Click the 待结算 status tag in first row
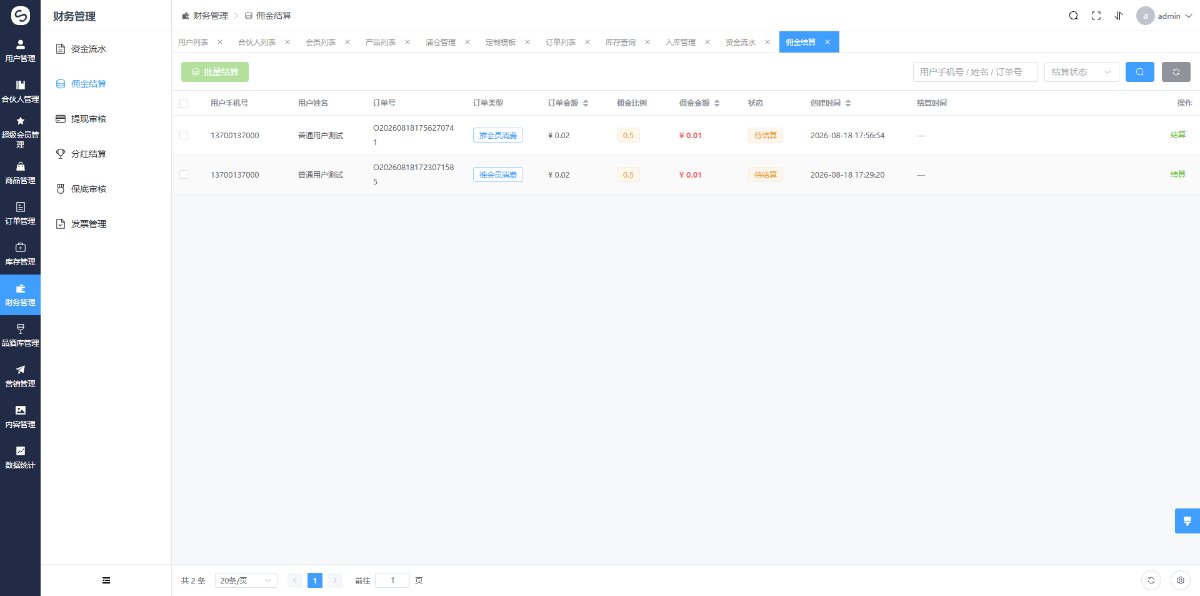The width and height of the screenshot is (1200, 596). coord(765,135)
